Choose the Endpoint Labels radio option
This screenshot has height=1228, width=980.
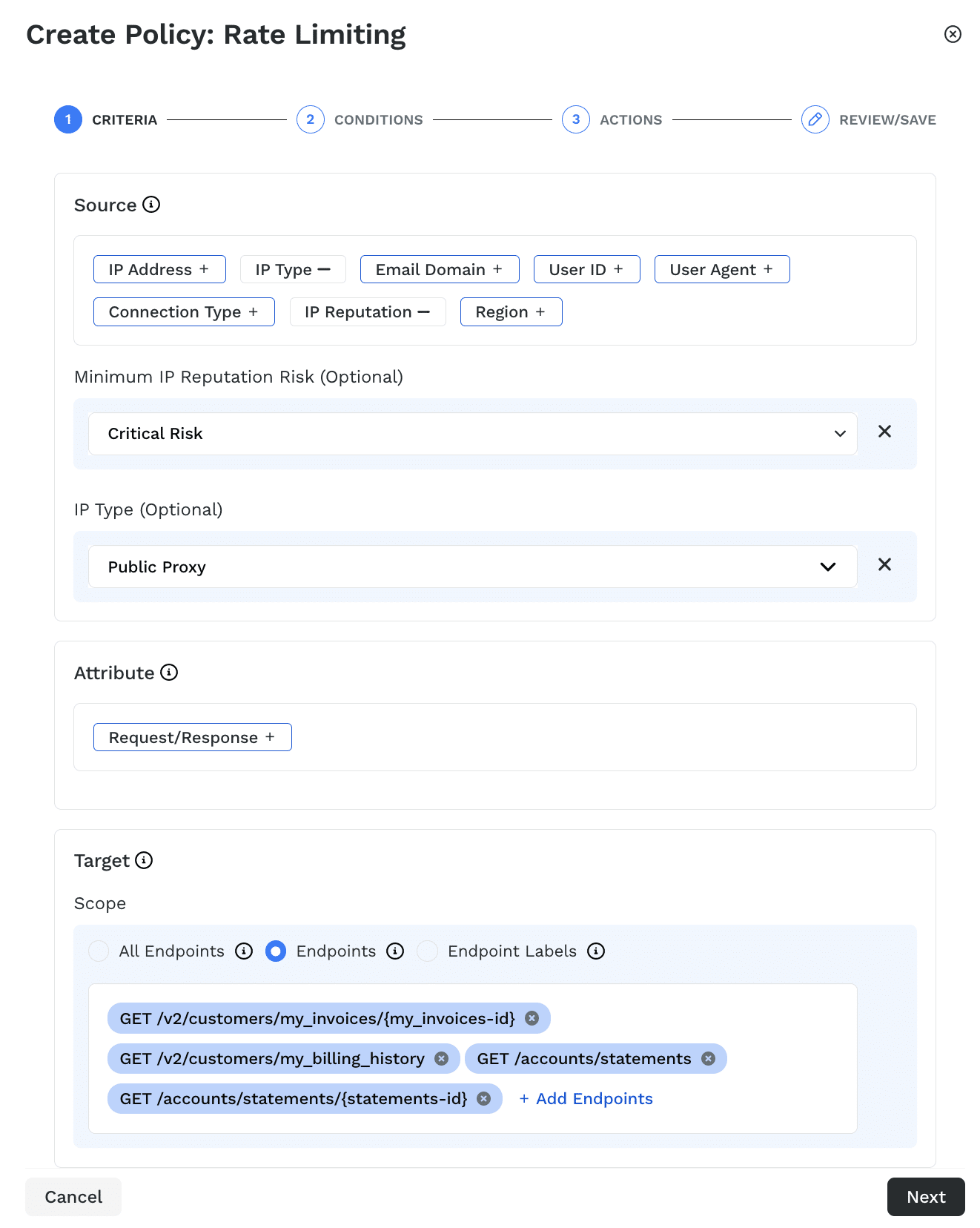tap(427, 951)
